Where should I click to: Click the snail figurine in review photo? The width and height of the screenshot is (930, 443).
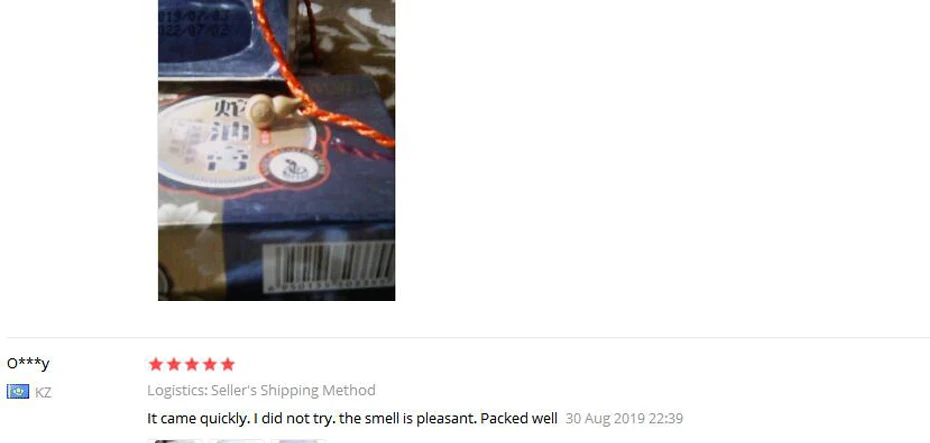pos(274,110)
